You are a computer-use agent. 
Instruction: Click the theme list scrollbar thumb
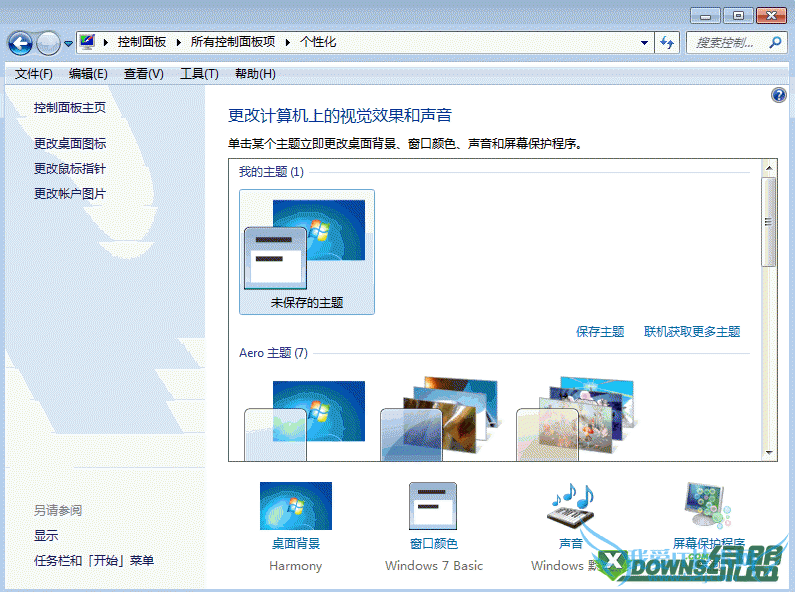coord(769,222)
